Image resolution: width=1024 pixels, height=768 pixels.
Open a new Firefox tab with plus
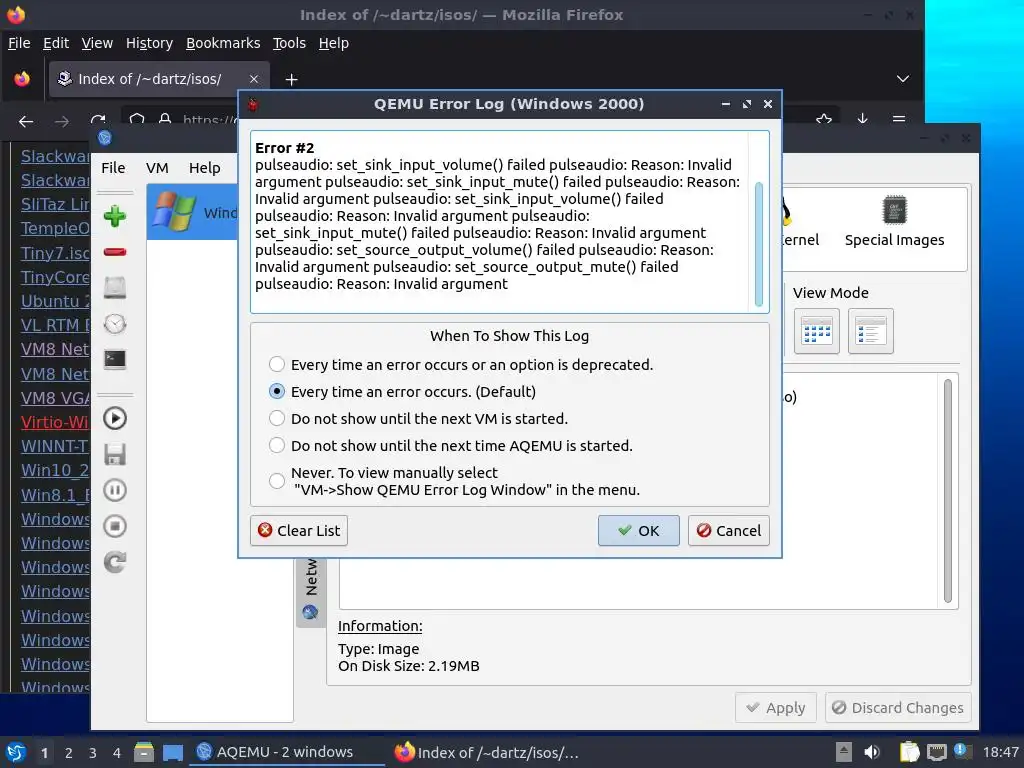click(291, 79)
